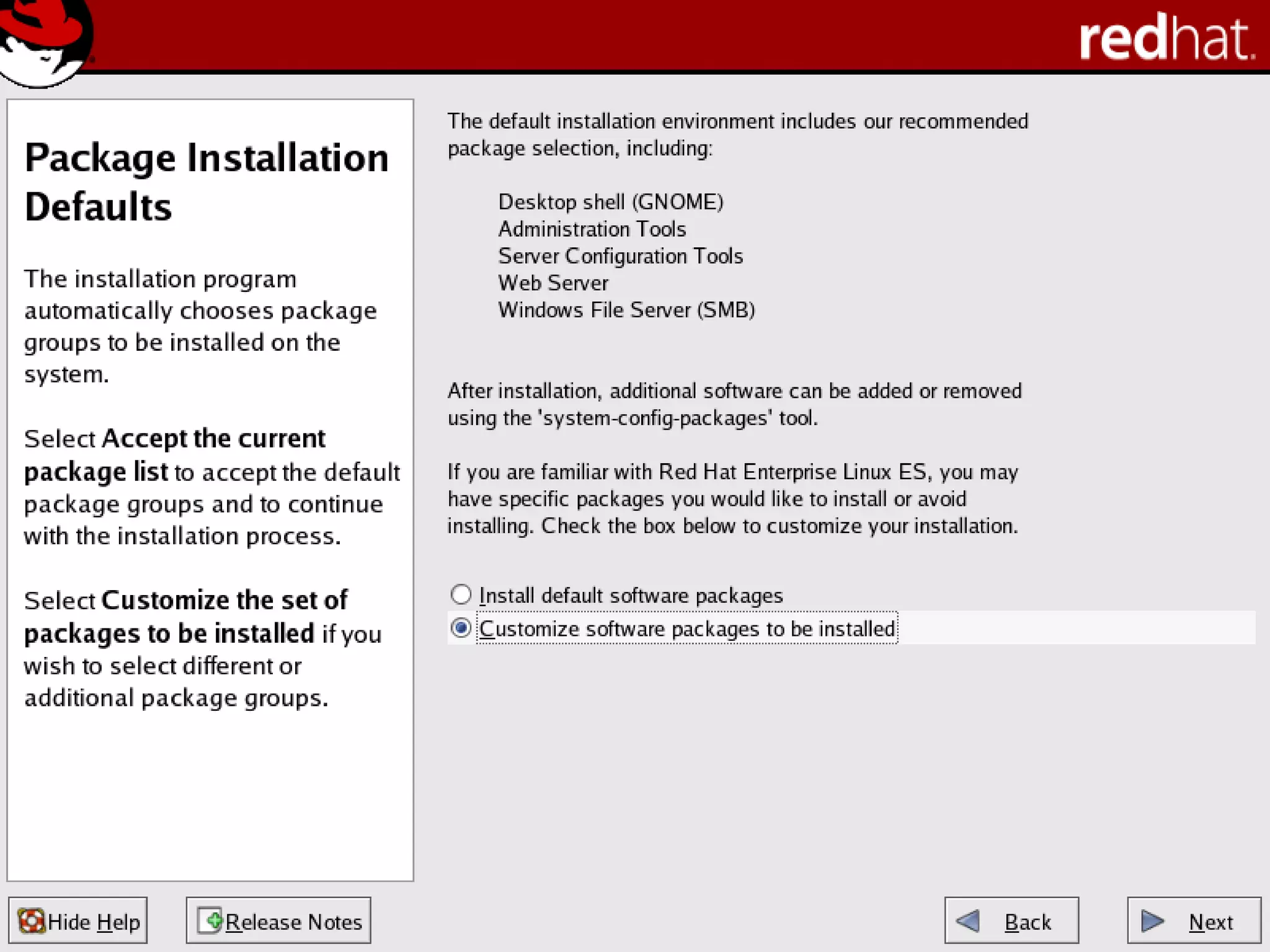This screenshot has height=952, width=1270.
Task: Click the right arrow icon on Next
Action: pos(1152,921)
